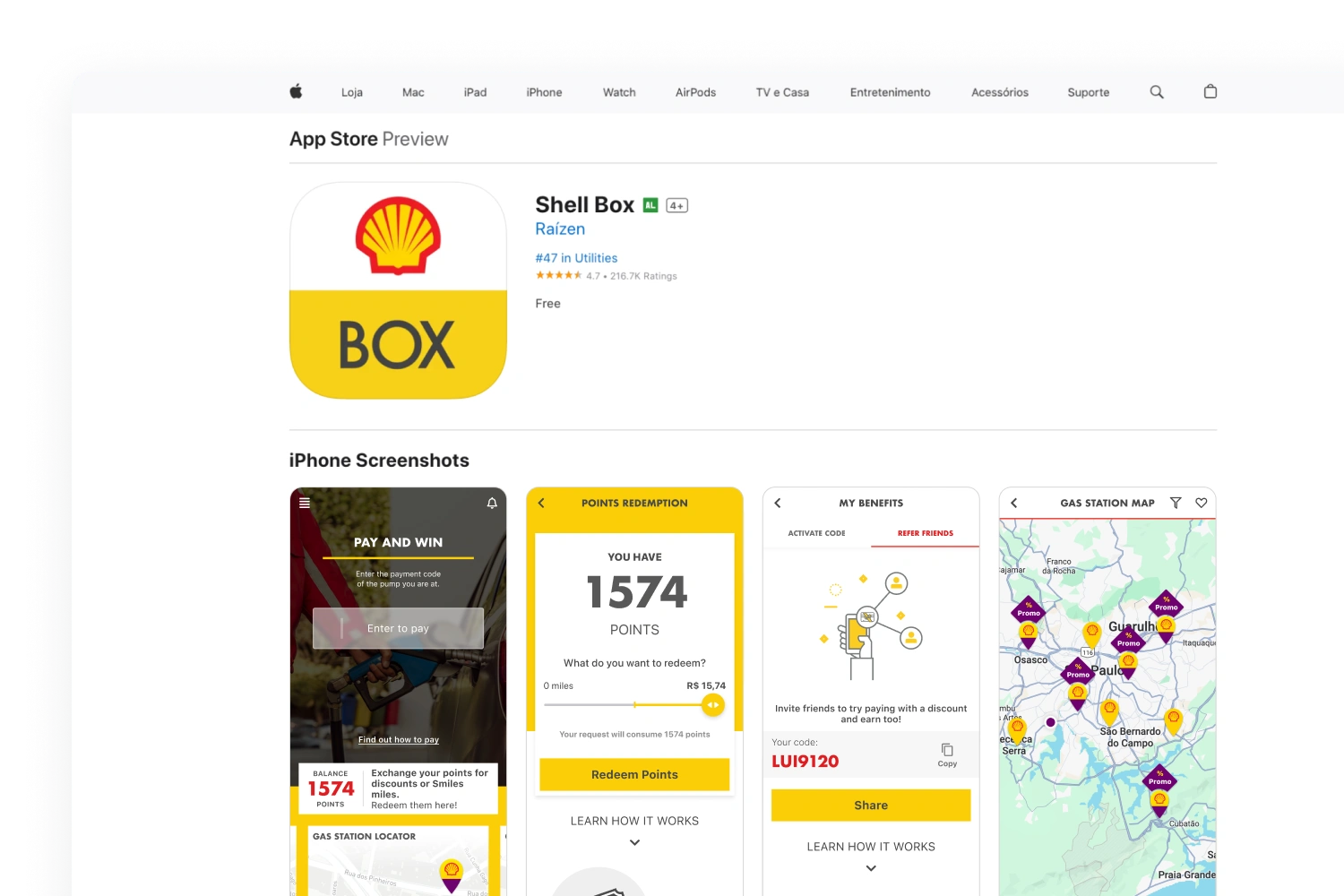Viewport: 1344px width, 896px height.
Task: Open Watch menu item
Action: [x=619, y=92]
